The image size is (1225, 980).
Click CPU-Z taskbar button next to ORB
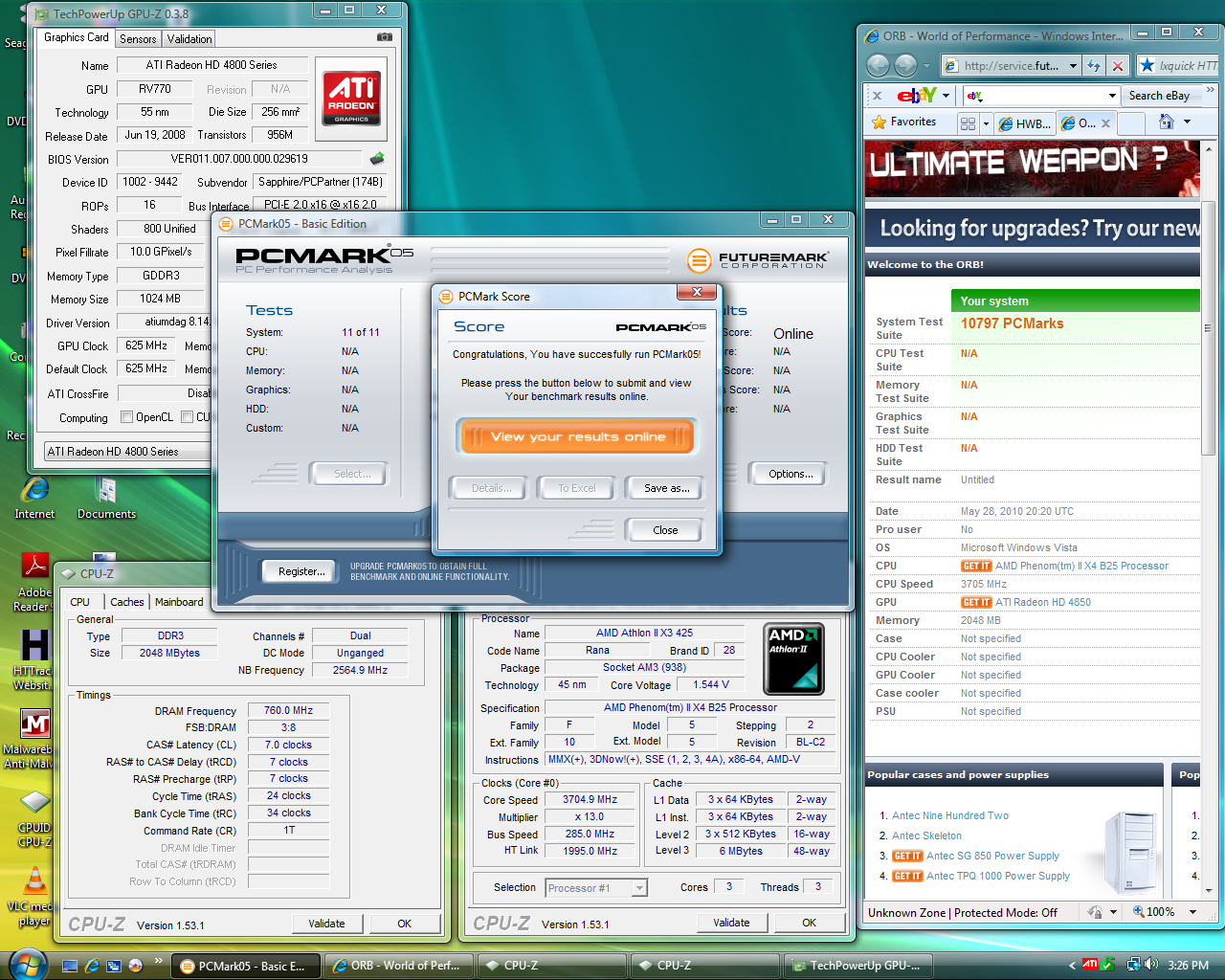coord(551,966)
